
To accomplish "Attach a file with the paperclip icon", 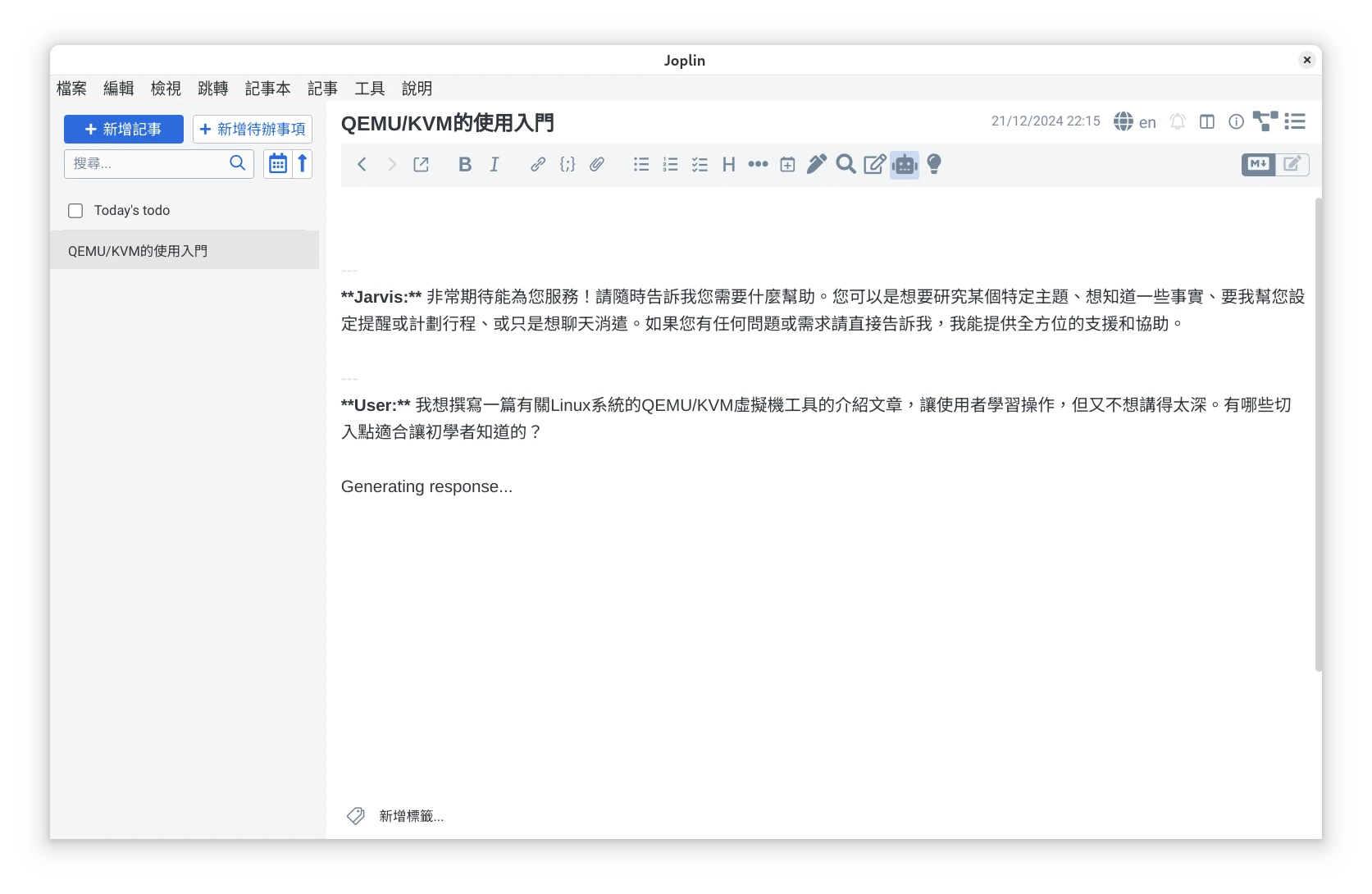I will pos(596,164).
